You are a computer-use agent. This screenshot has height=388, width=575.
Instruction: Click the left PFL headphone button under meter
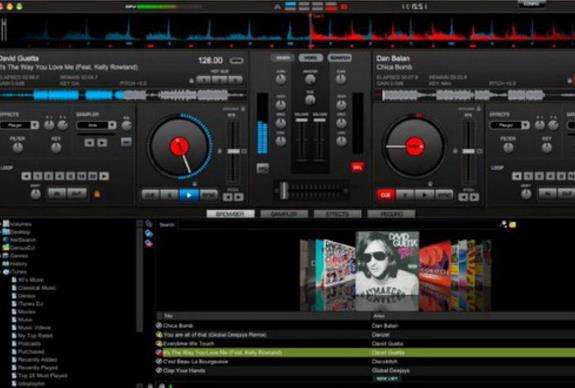[x=263, y=168]
